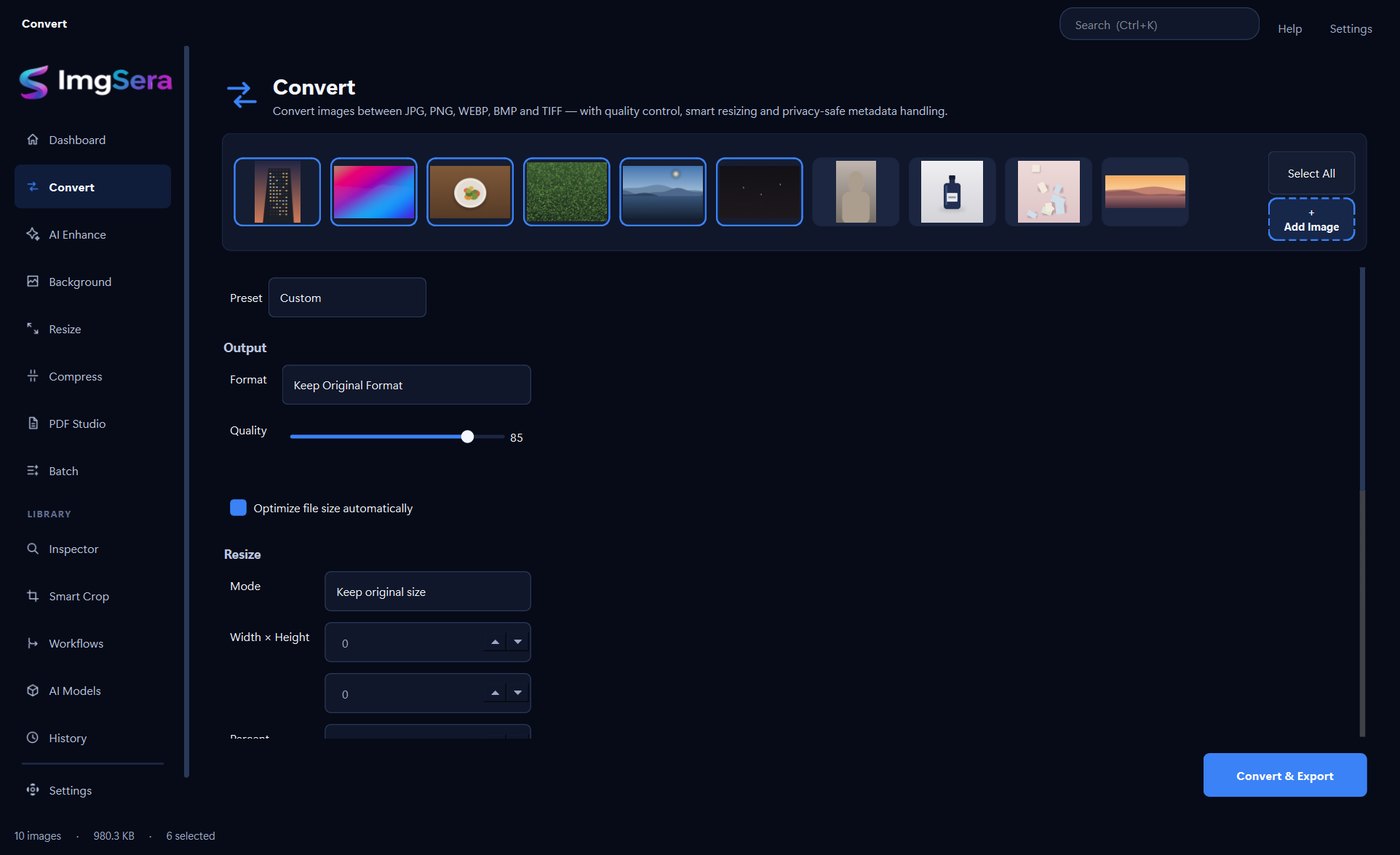The width and height of the screenshot is (1400, 855).
Task: Select the food plate thumbnail
Action: [x=470, y=192]
